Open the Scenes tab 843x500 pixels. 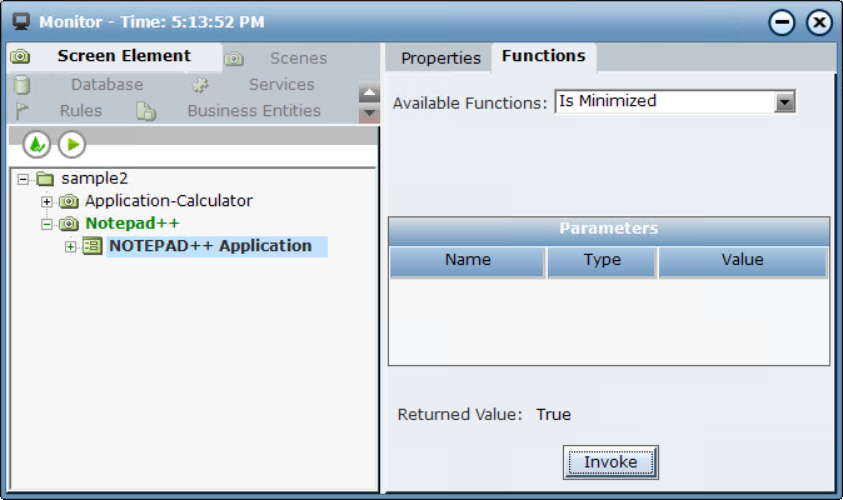pyautogui.click(x=297, y=59)
